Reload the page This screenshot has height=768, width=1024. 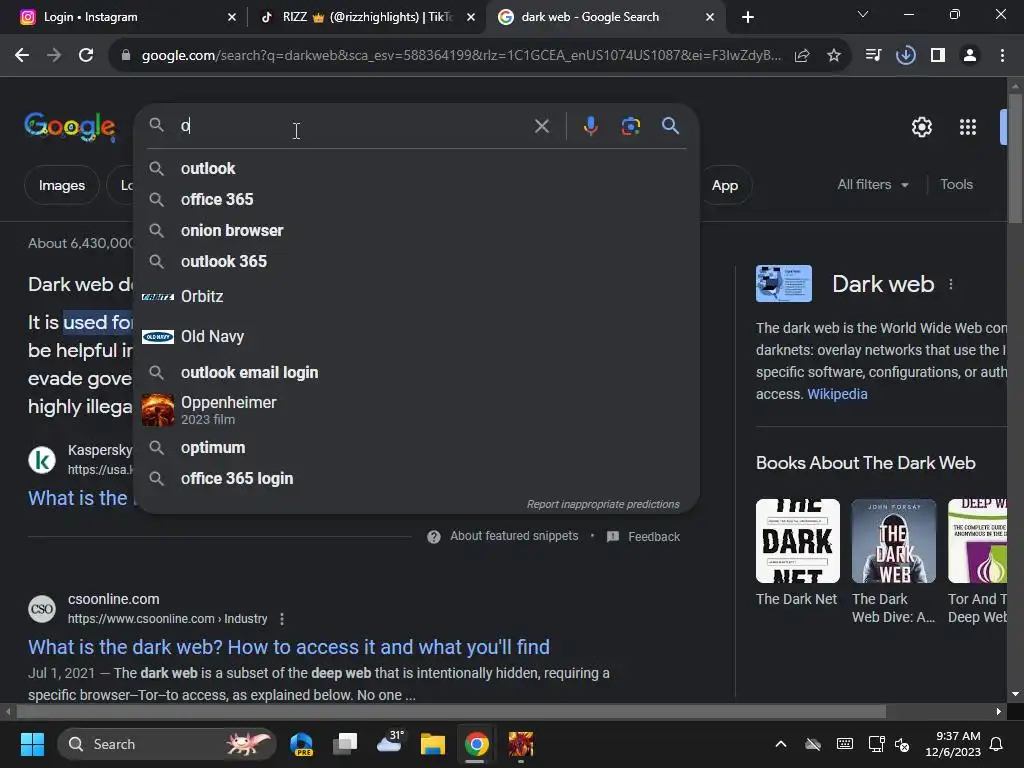[x=86, y=56]
